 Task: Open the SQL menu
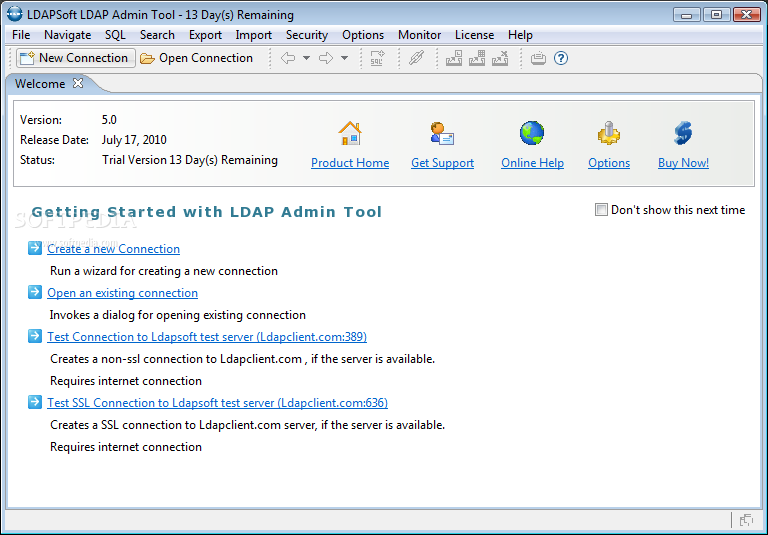click(x=115, y=35)
